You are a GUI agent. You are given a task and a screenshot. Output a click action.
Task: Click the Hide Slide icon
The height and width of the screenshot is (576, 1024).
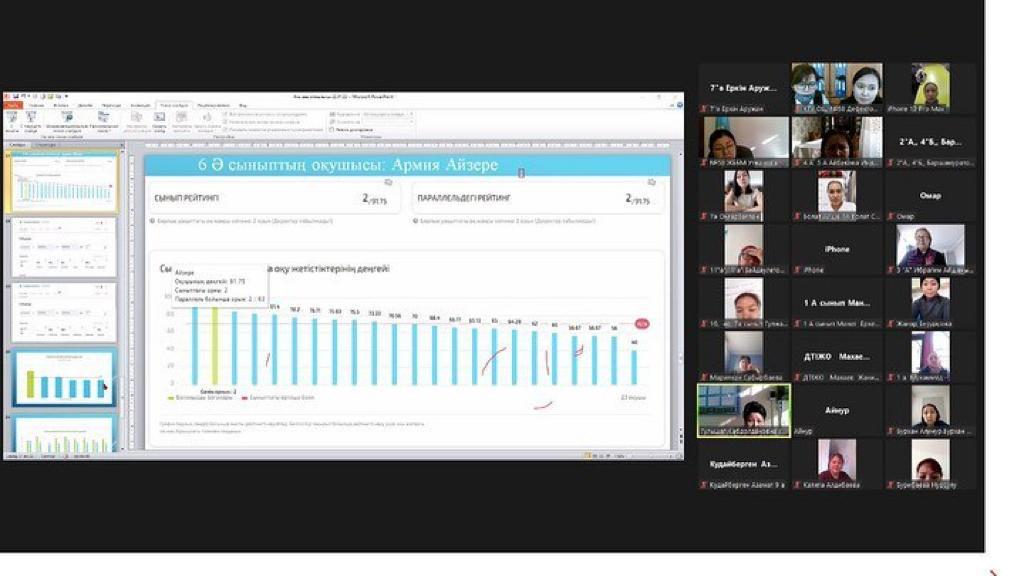tap(159, 118)
